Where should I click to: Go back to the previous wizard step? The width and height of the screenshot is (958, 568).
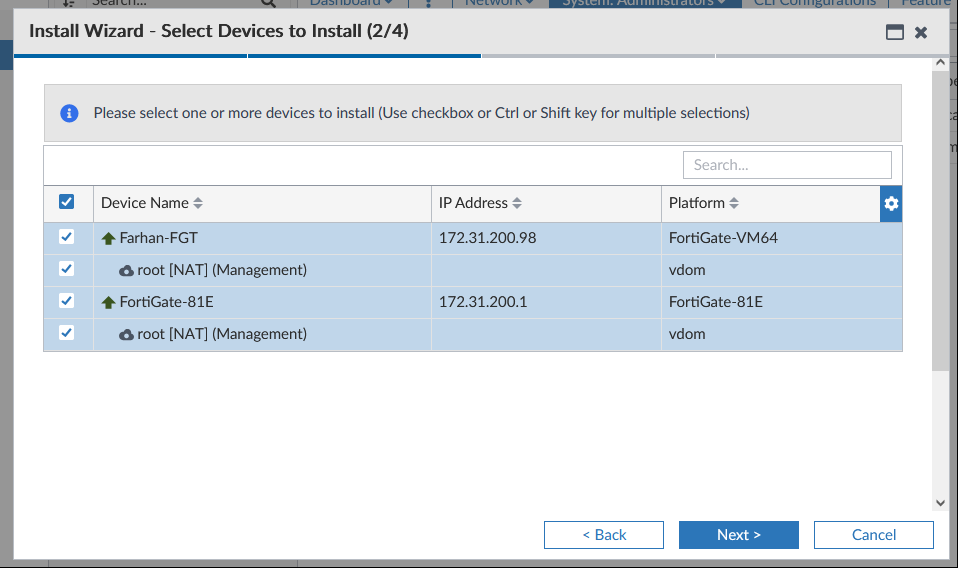(x=604, y=535)
